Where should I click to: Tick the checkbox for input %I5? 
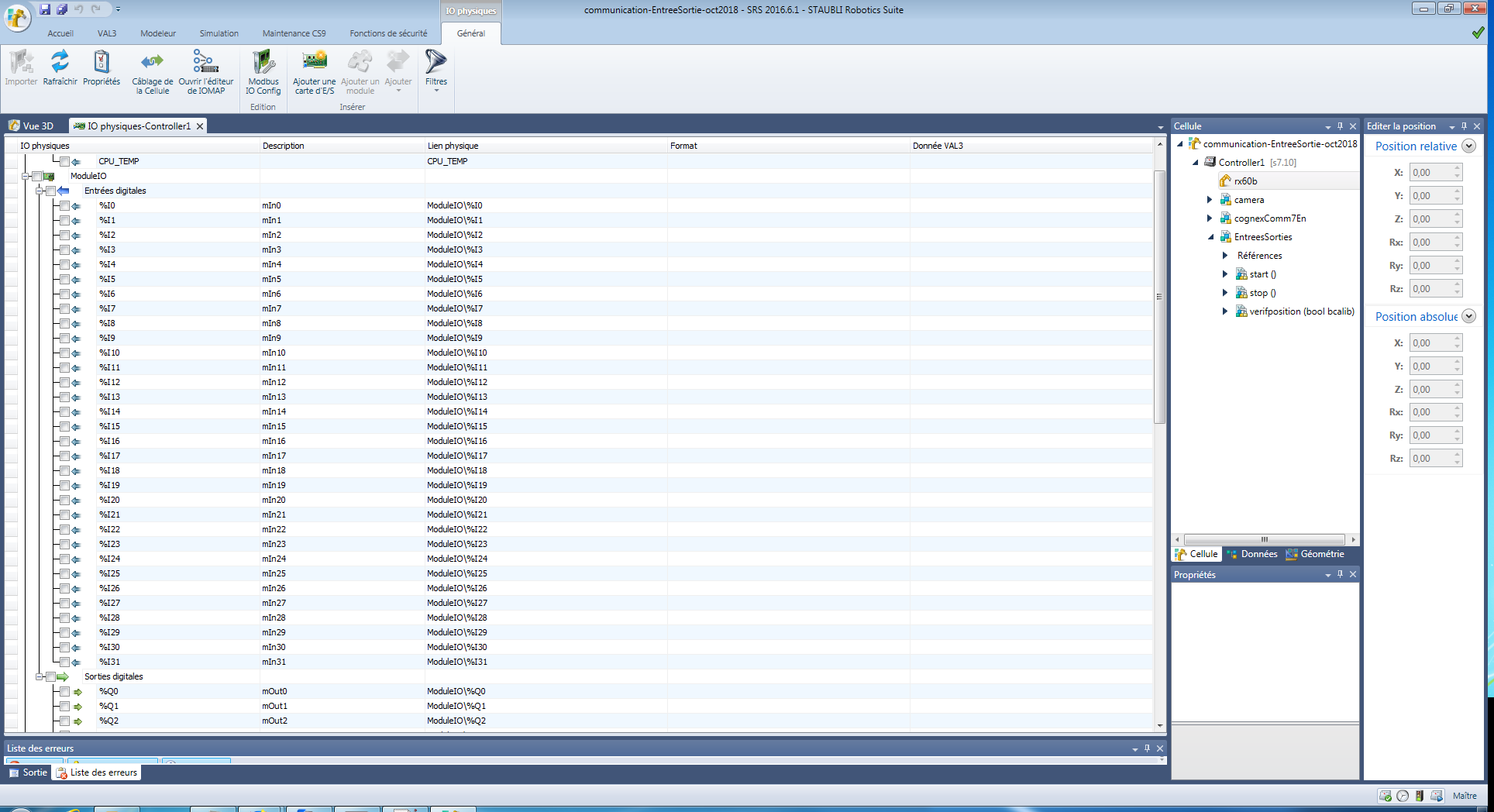click(x=65, y=280)
